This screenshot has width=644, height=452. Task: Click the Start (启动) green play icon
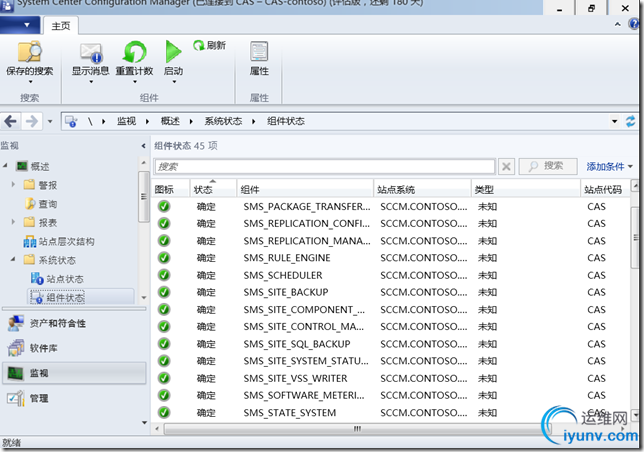pos(173,52)
